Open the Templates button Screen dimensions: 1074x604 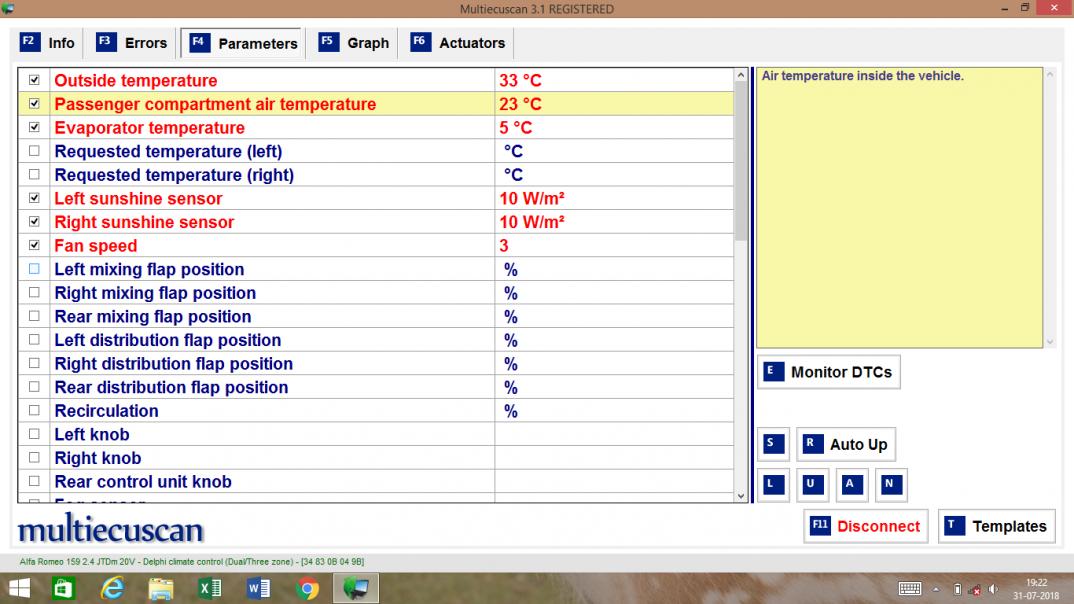(x=997, y=526)
